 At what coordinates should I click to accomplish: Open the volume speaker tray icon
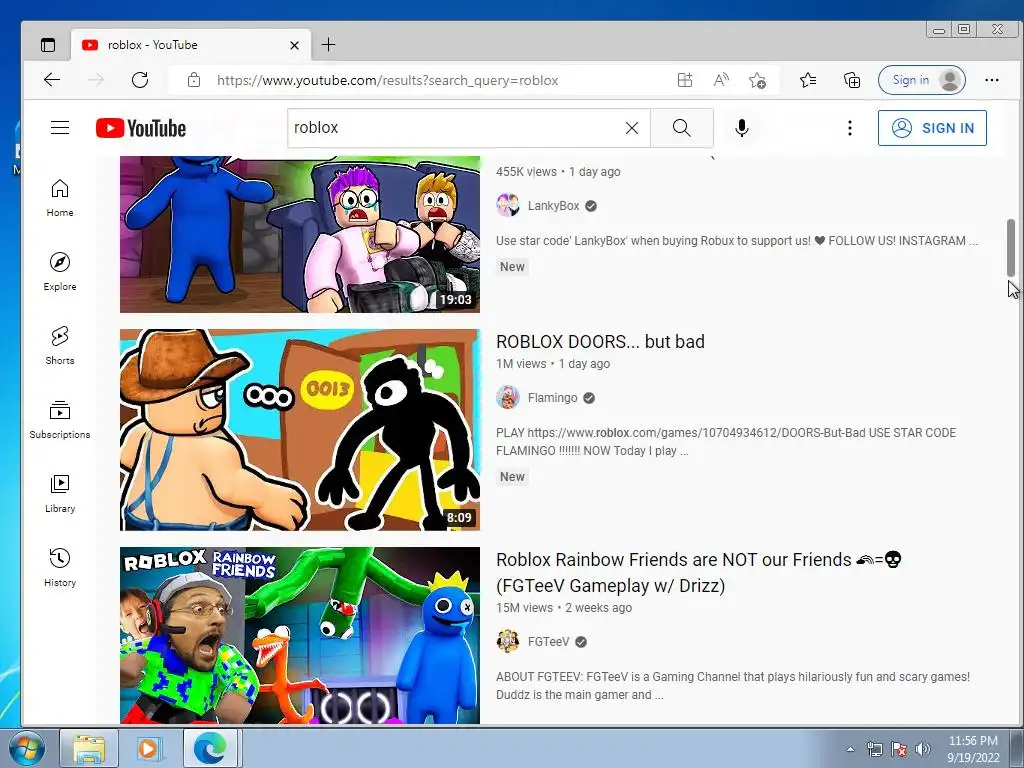tap(923, 749)
